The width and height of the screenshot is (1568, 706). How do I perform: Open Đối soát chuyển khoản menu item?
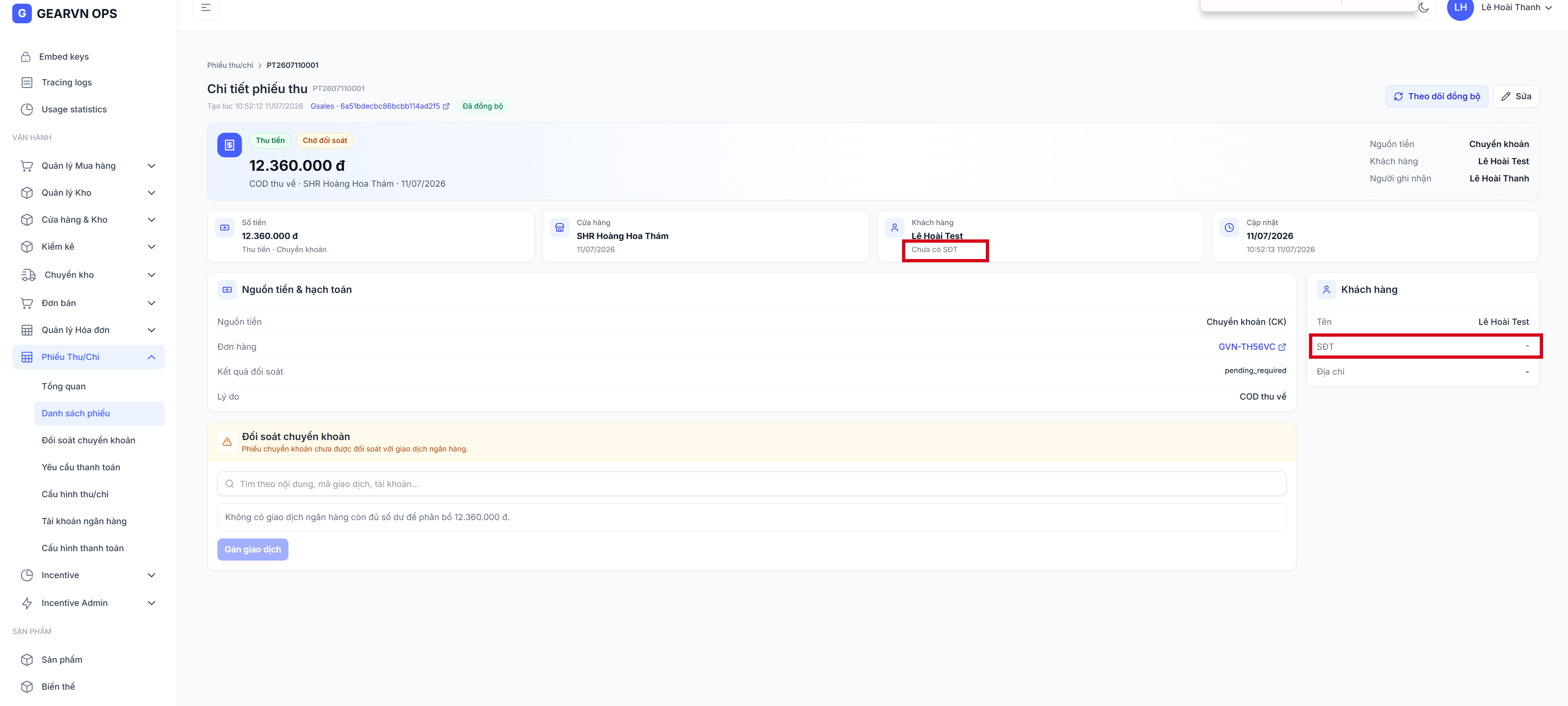(88, 440)
